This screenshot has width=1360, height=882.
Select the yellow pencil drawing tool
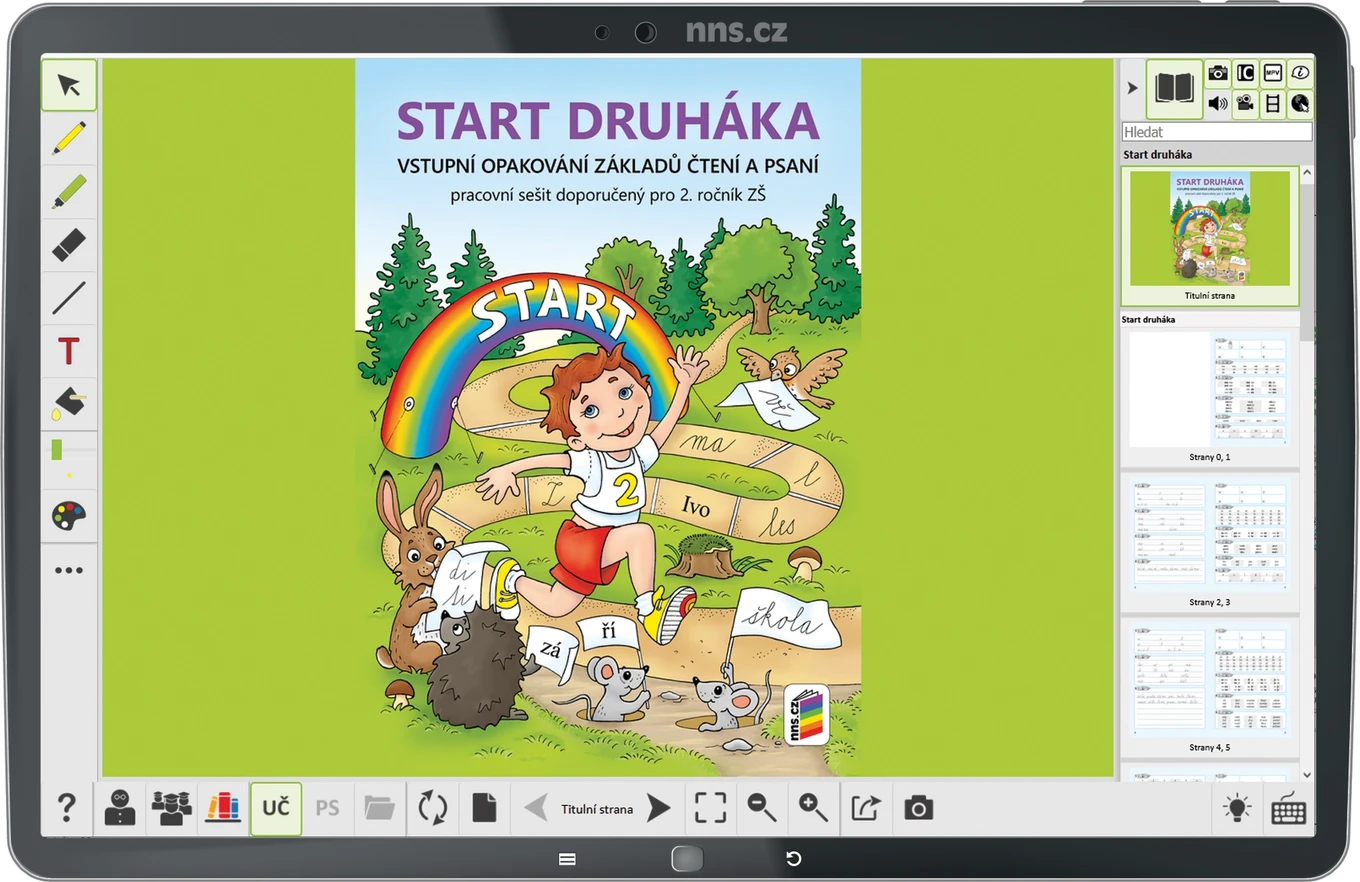(69, 138)
